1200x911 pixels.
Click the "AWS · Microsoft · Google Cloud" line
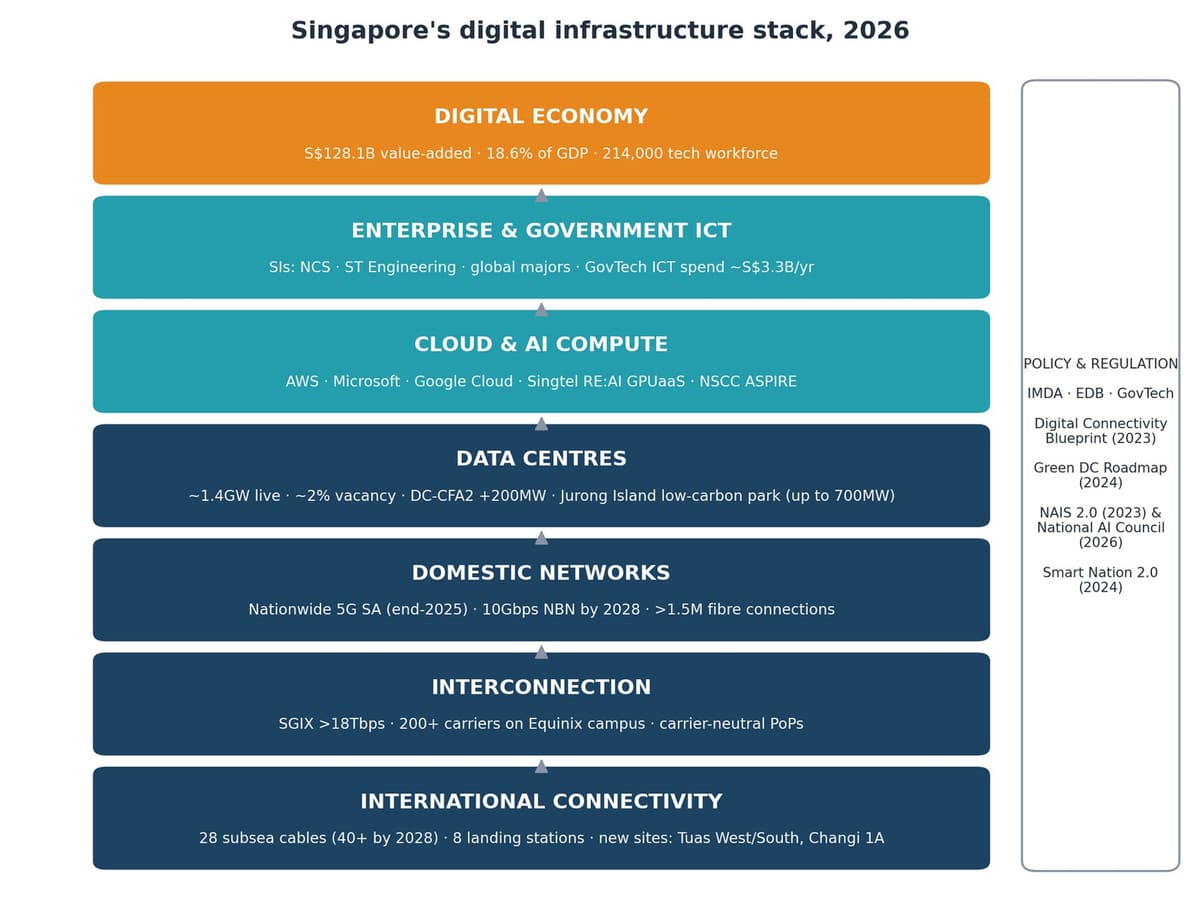tap(541, 382)
